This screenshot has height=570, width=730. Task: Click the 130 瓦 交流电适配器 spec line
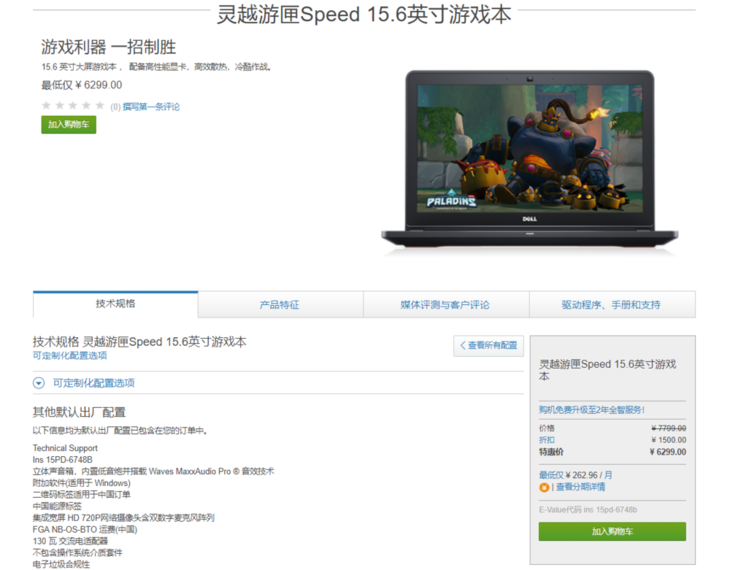point(70,541)
